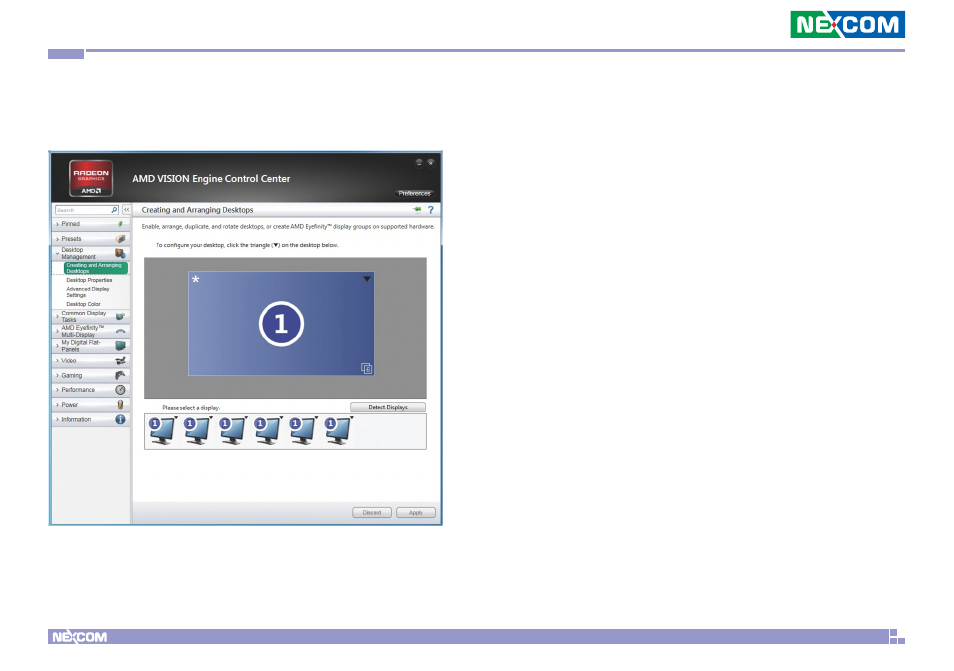Select the sixth monitor icon in the display list
The image size is (954, 671).
tap(338, 431)
